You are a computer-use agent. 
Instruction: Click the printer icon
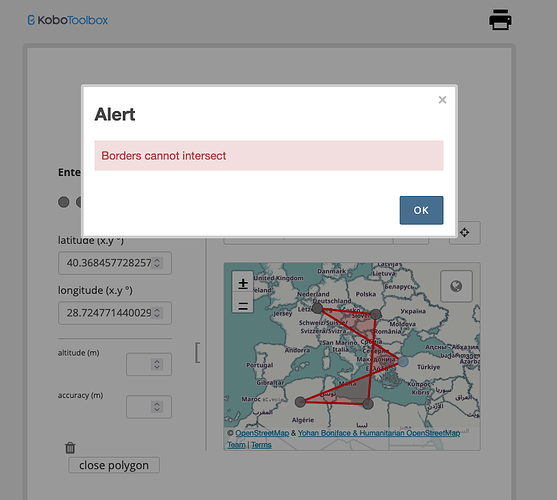(x=500, y=20)
